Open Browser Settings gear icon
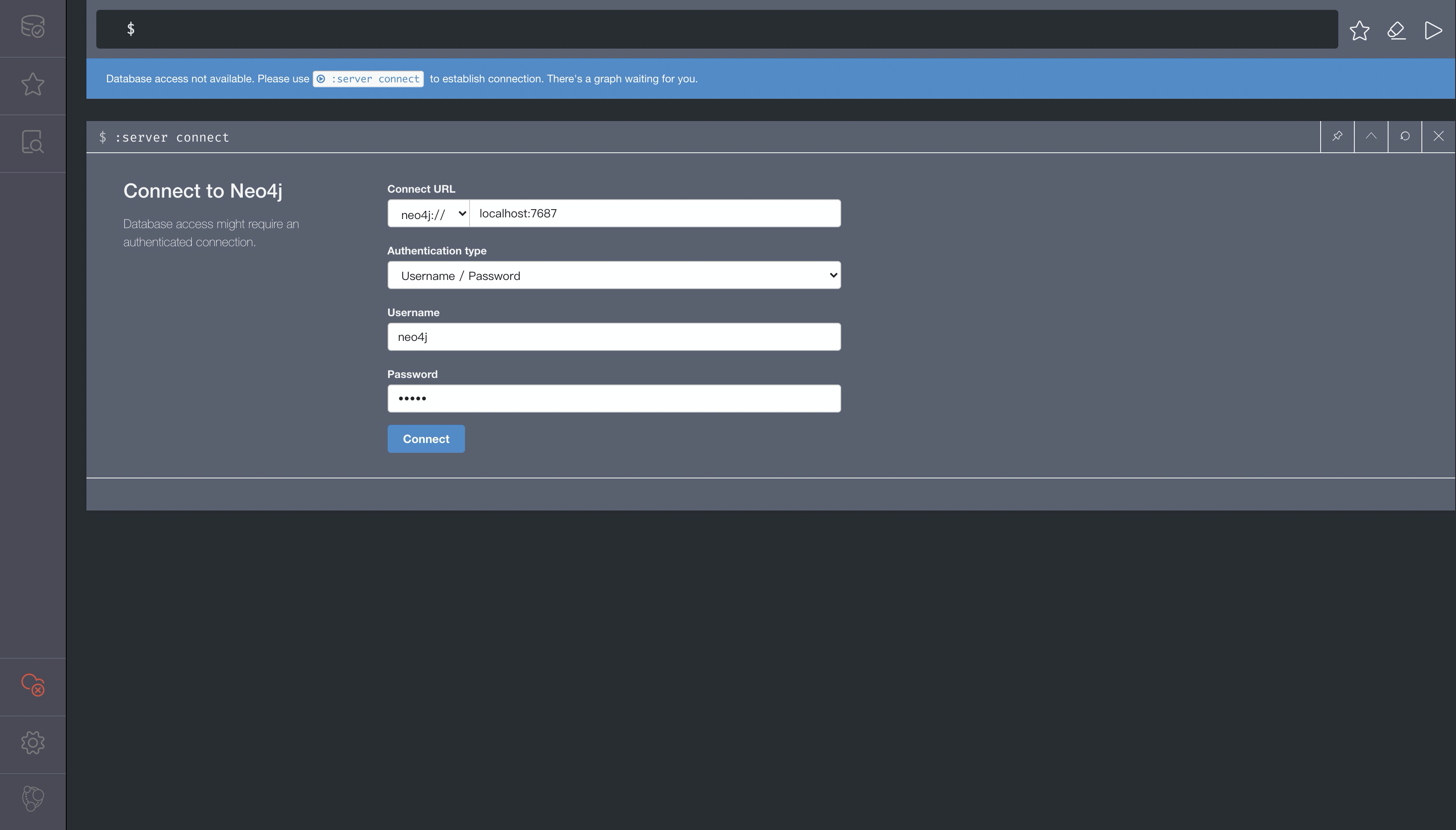The height and width of the screenshot is (830, 1456). pyautogui.click(x=33, y=742)
